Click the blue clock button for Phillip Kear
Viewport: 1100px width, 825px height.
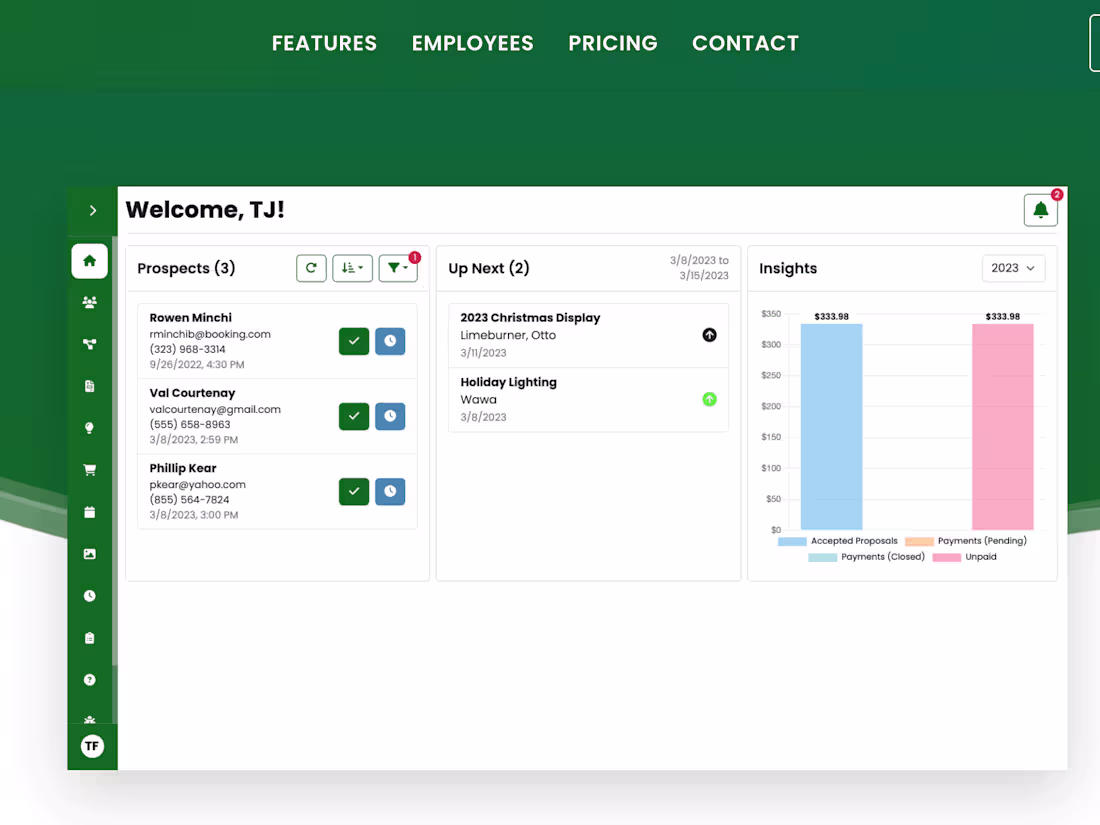390,491
